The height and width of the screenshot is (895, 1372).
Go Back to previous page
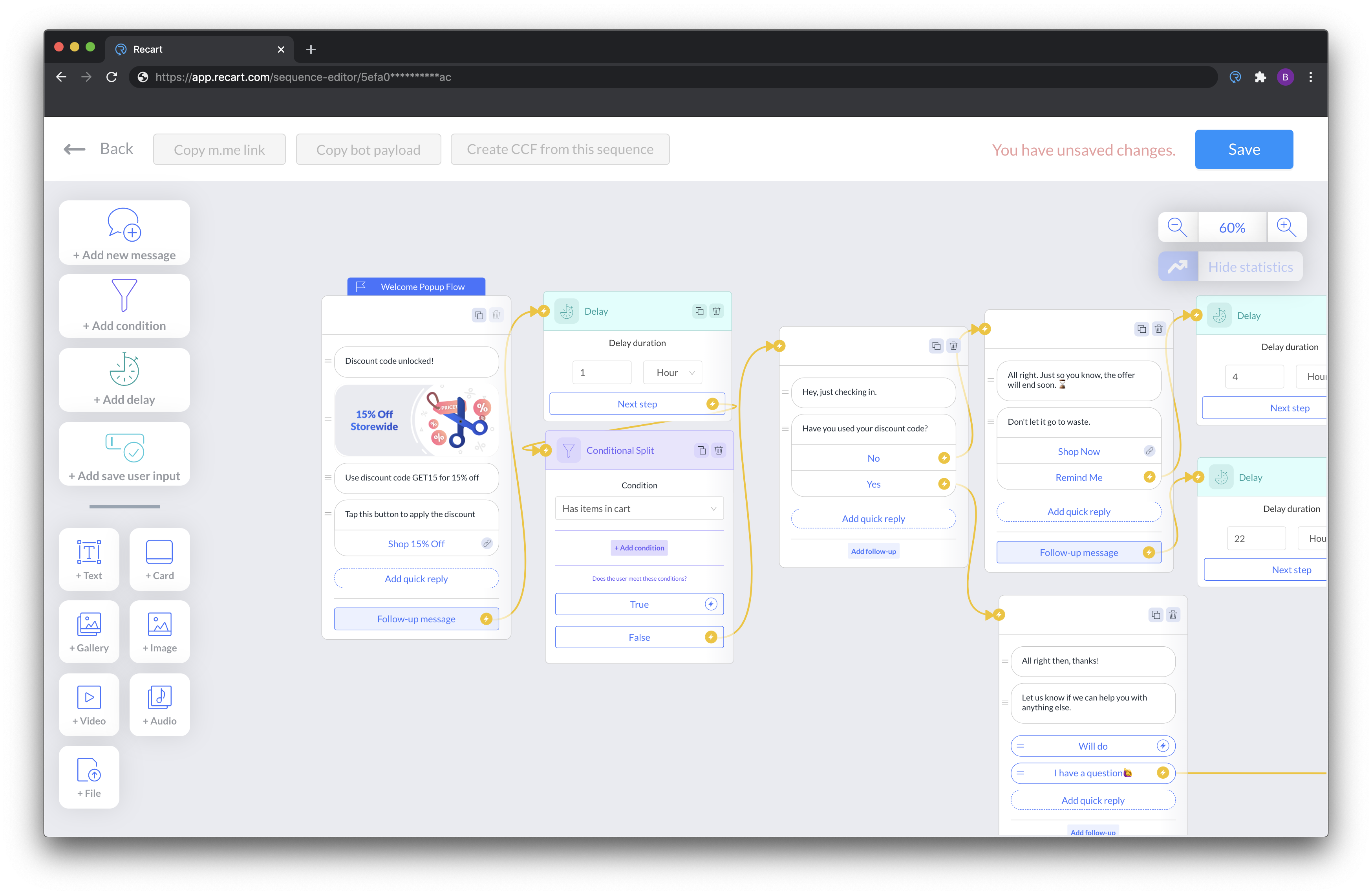coord(99,149)
